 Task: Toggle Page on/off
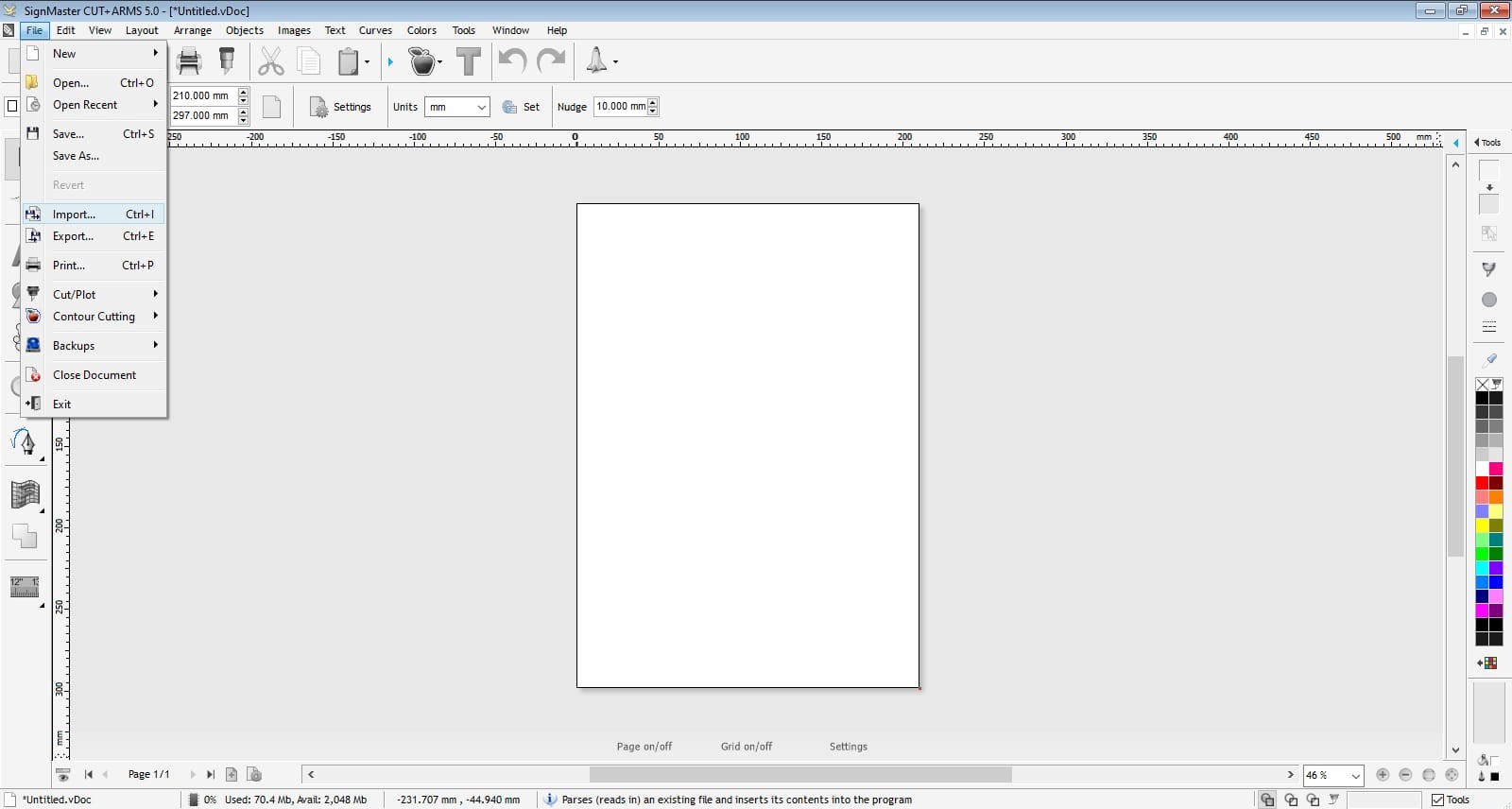coord(644,747)
